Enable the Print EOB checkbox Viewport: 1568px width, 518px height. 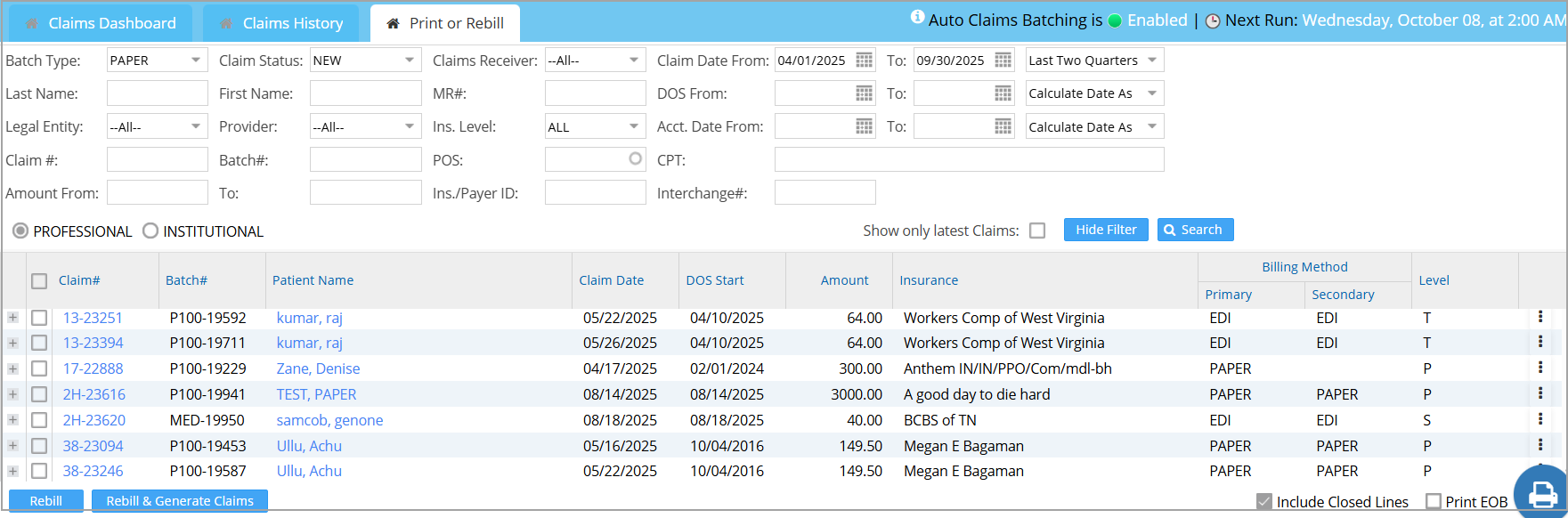(1434, 502)
